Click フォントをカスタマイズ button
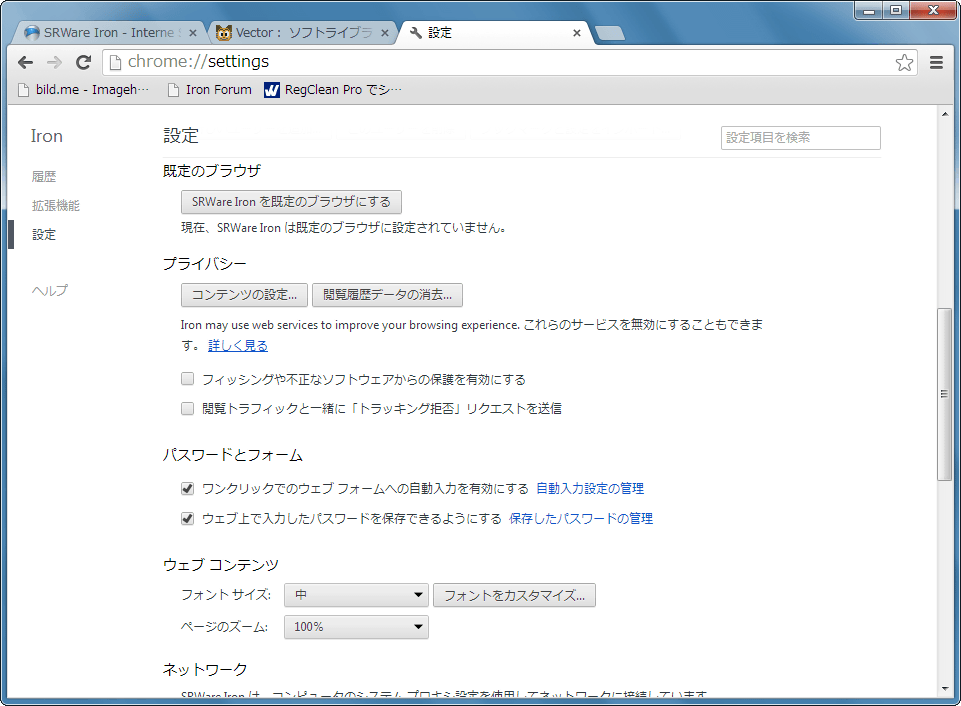The height and width of the screenshot is (706, 961). point(514,595)
